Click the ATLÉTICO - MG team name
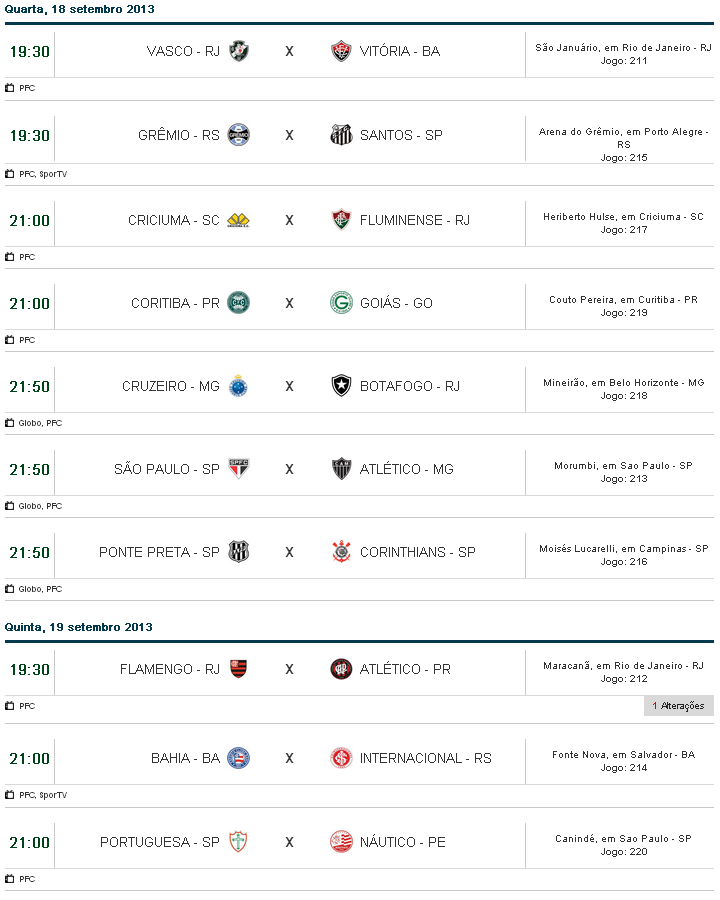 (x=406, y=469)
